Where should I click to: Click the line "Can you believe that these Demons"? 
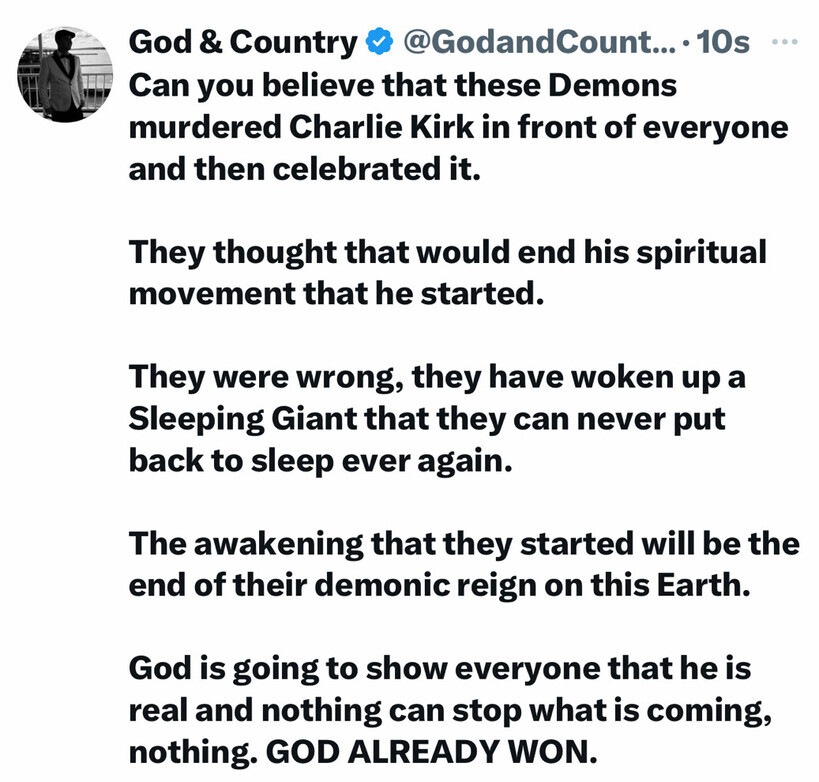403,85
